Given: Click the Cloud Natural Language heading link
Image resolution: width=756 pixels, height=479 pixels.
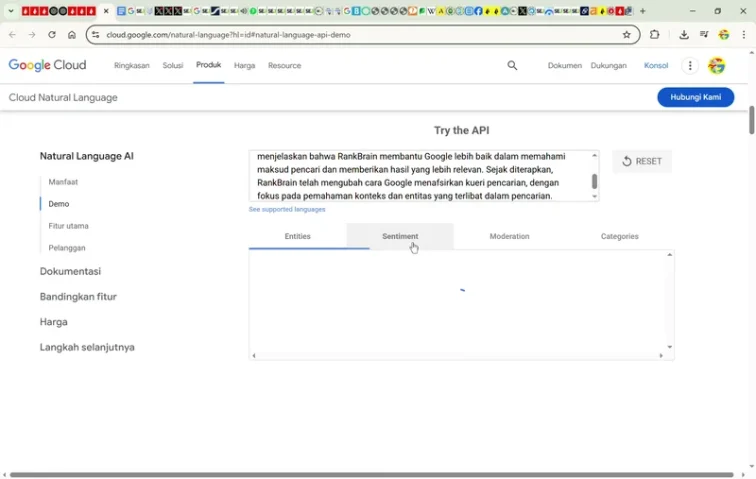Looking at the screenshot, I should (x=63, y=97).
